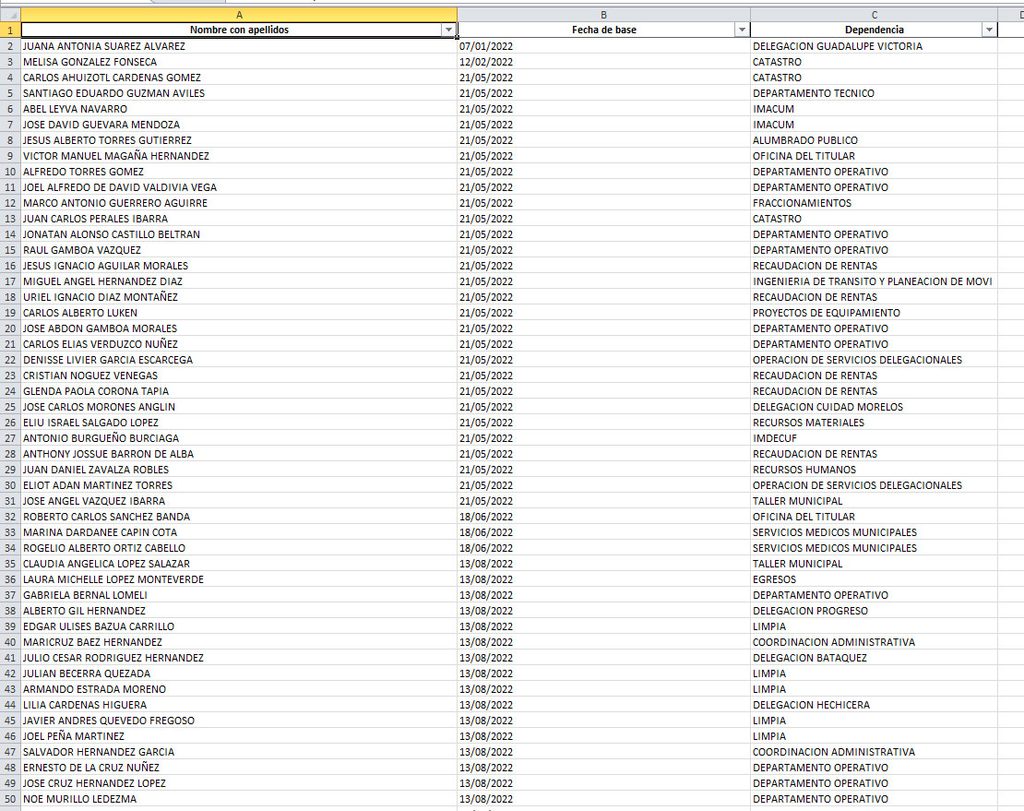Select column C header
Screen dimensions: 1024x811
pyautogui.click(x=874, y=14)
